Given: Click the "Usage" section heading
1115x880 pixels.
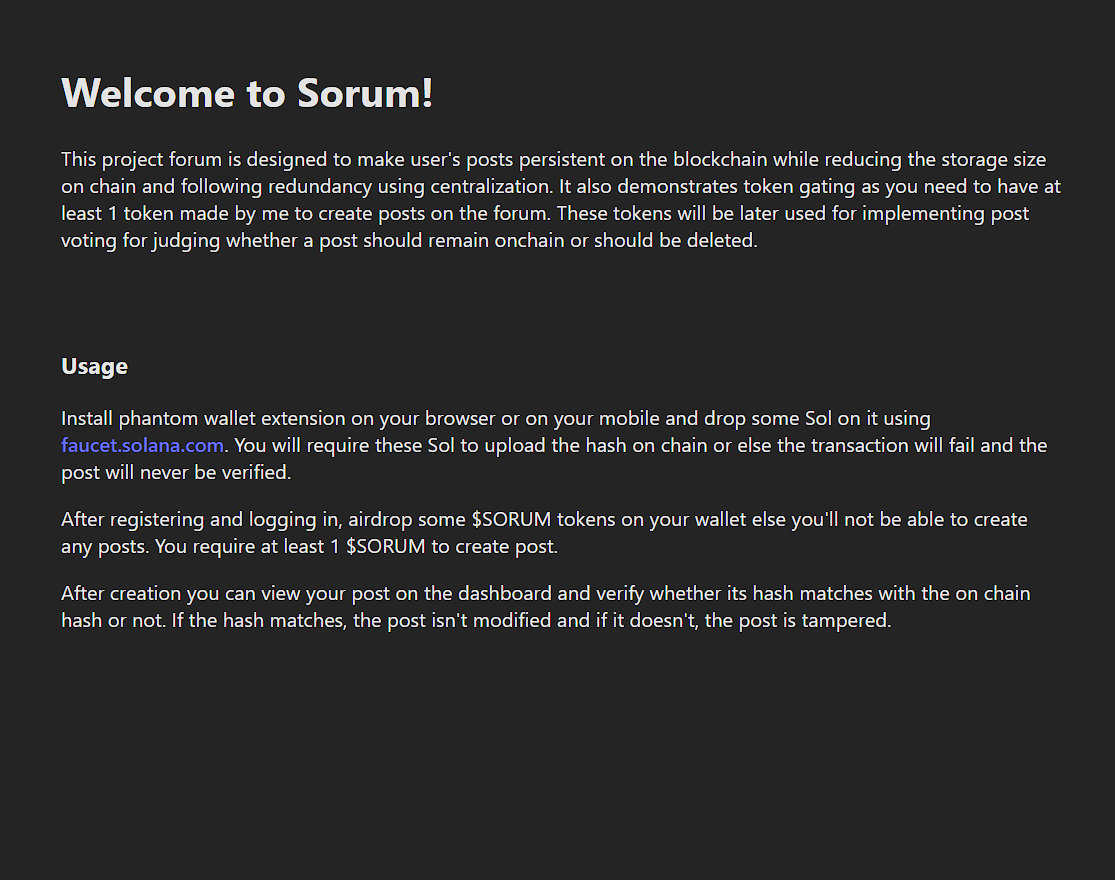Looking at the screenshot, I should pos(94,366).
